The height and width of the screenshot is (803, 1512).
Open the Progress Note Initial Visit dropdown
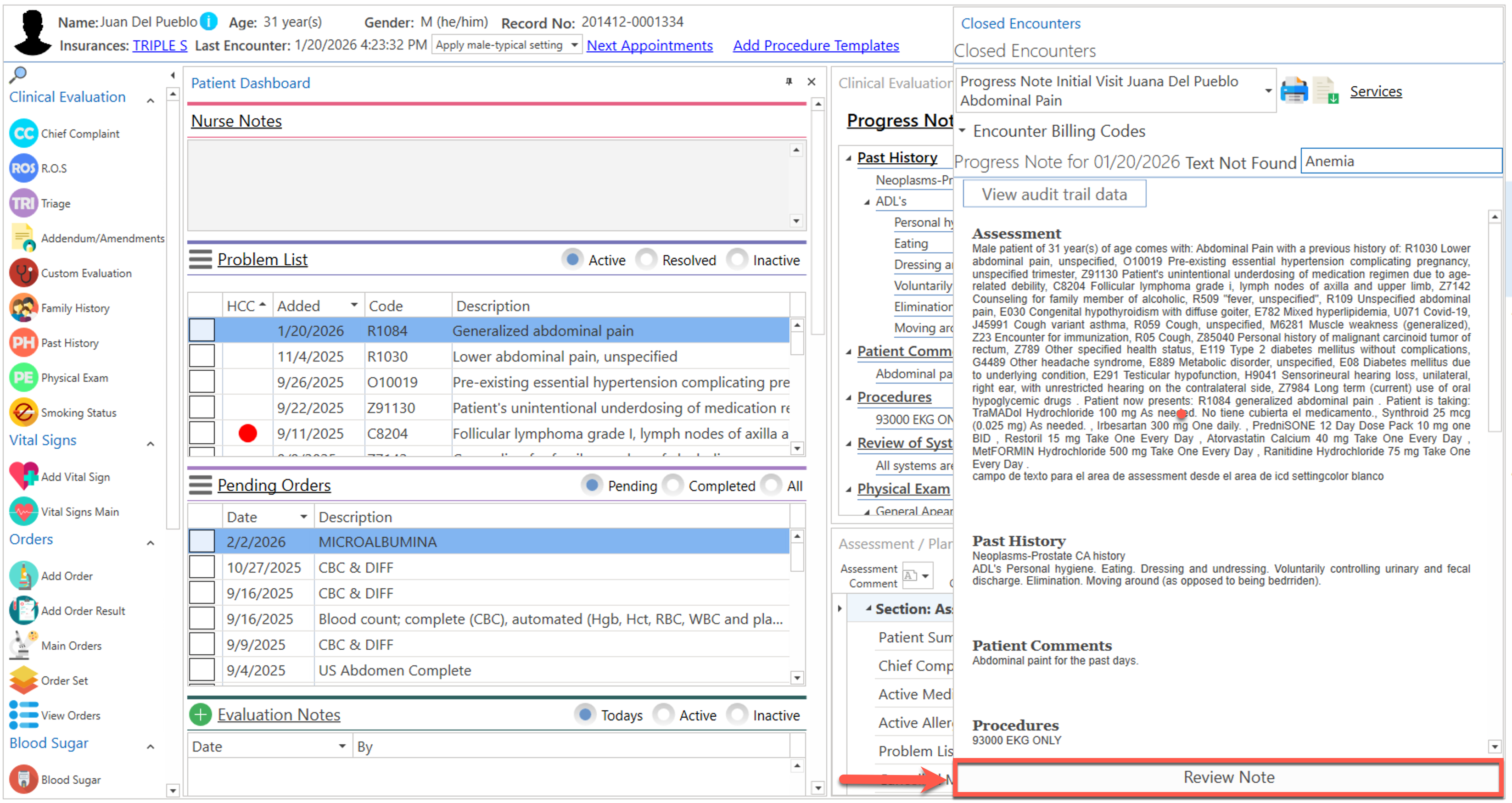(1268, 91)
